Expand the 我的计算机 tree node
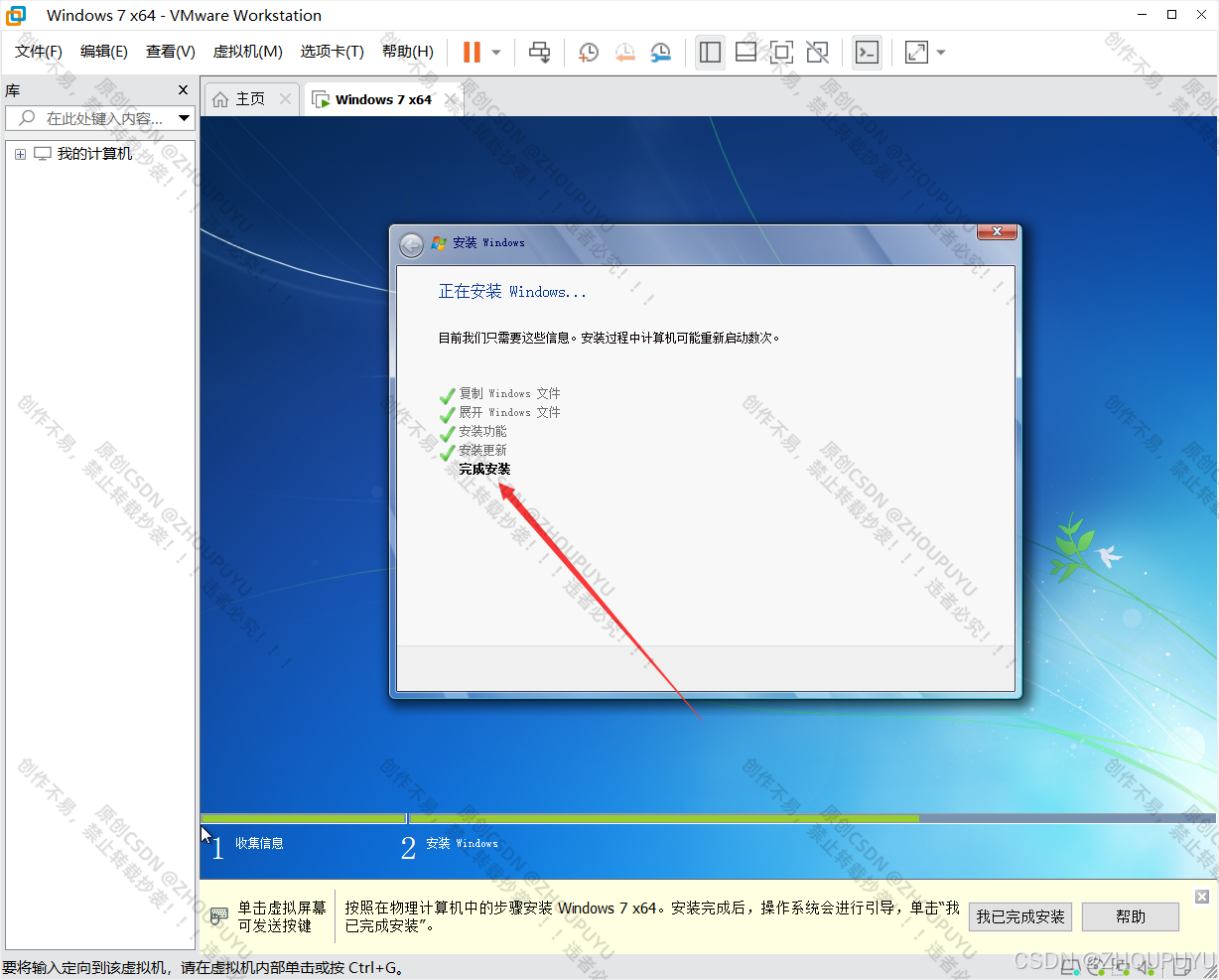Screen dimensions: 1219x980 pos(20,154)
